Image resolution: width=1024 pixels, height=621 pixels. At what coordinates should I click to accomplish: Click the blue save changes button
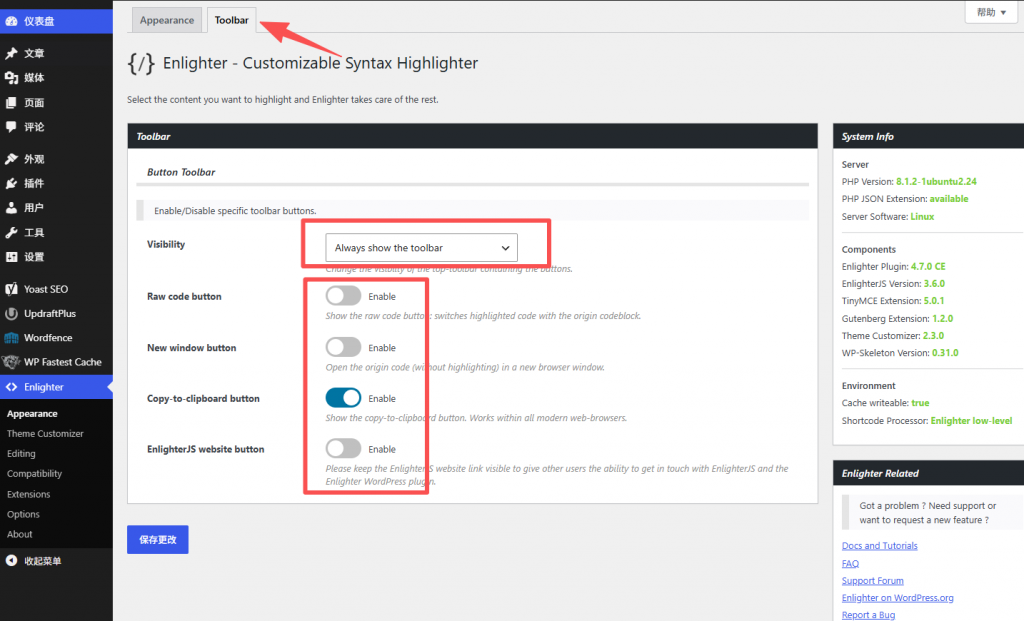157,539
